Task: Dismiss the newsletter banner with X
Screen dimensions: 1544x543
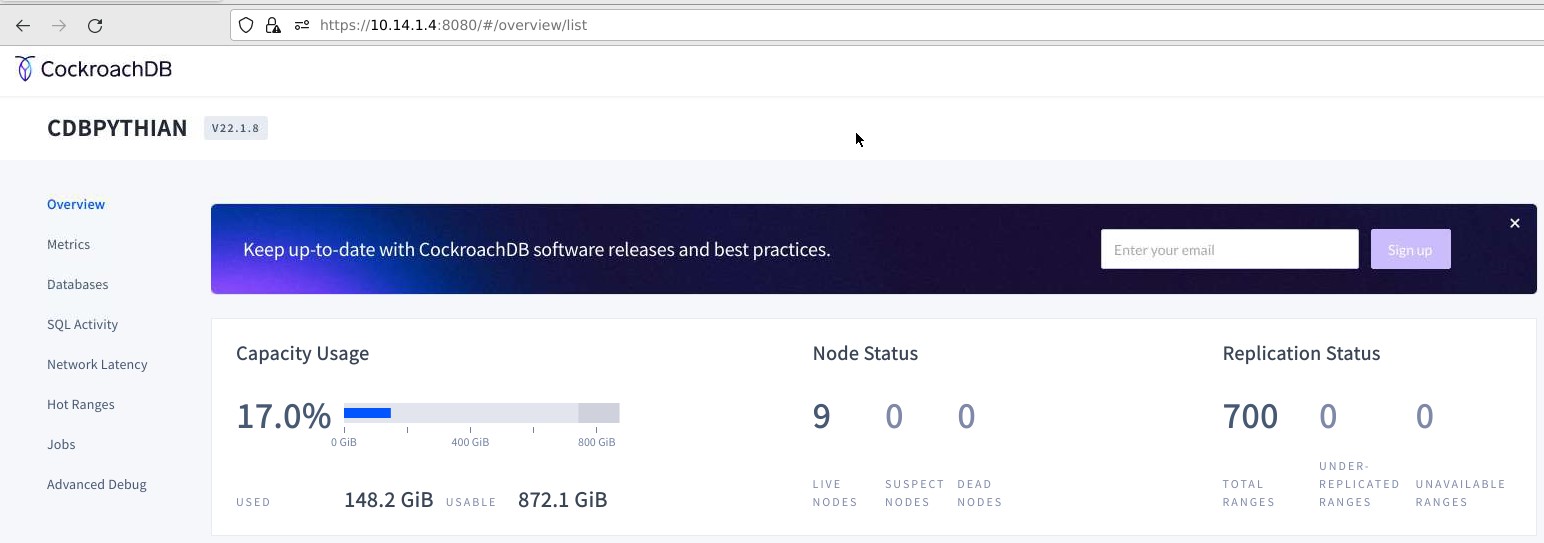Action: (1514, 223)
